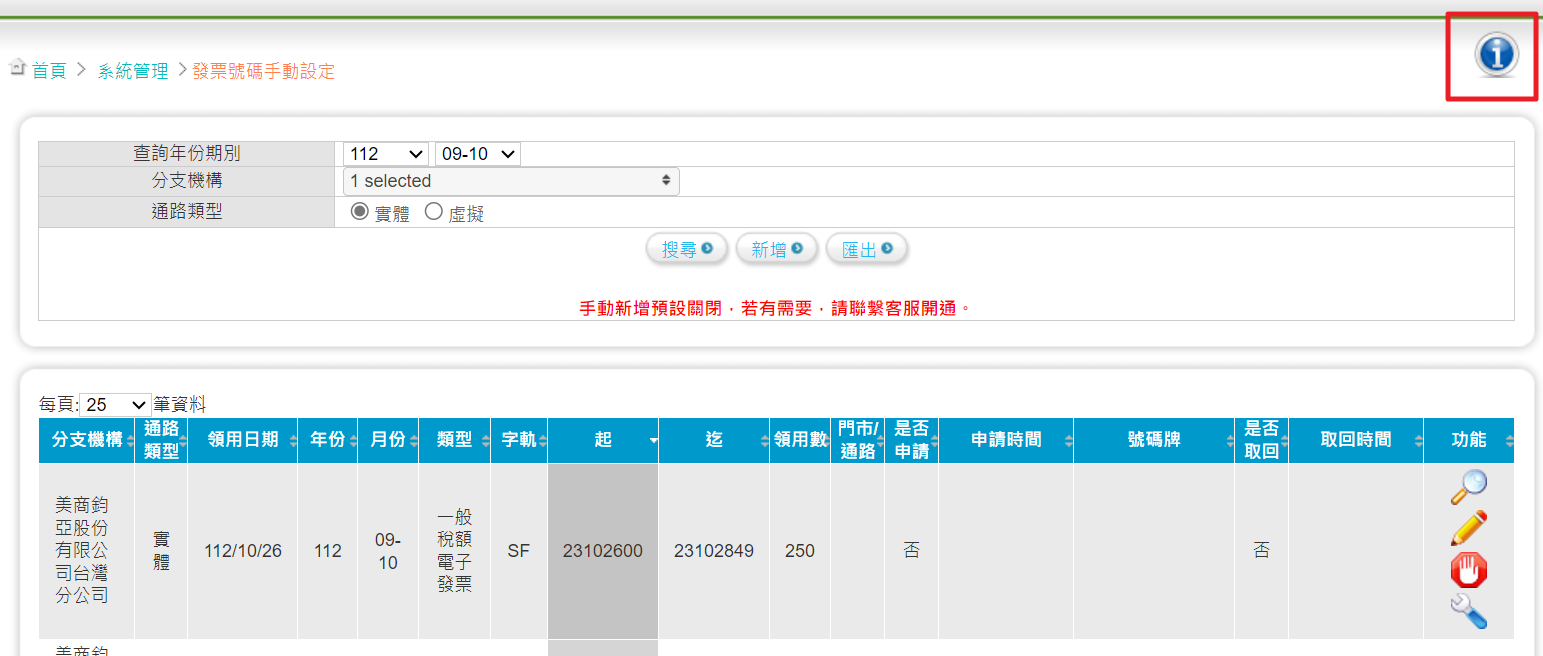
Task: Sort by 是否申請 column header
Action: 911,440
